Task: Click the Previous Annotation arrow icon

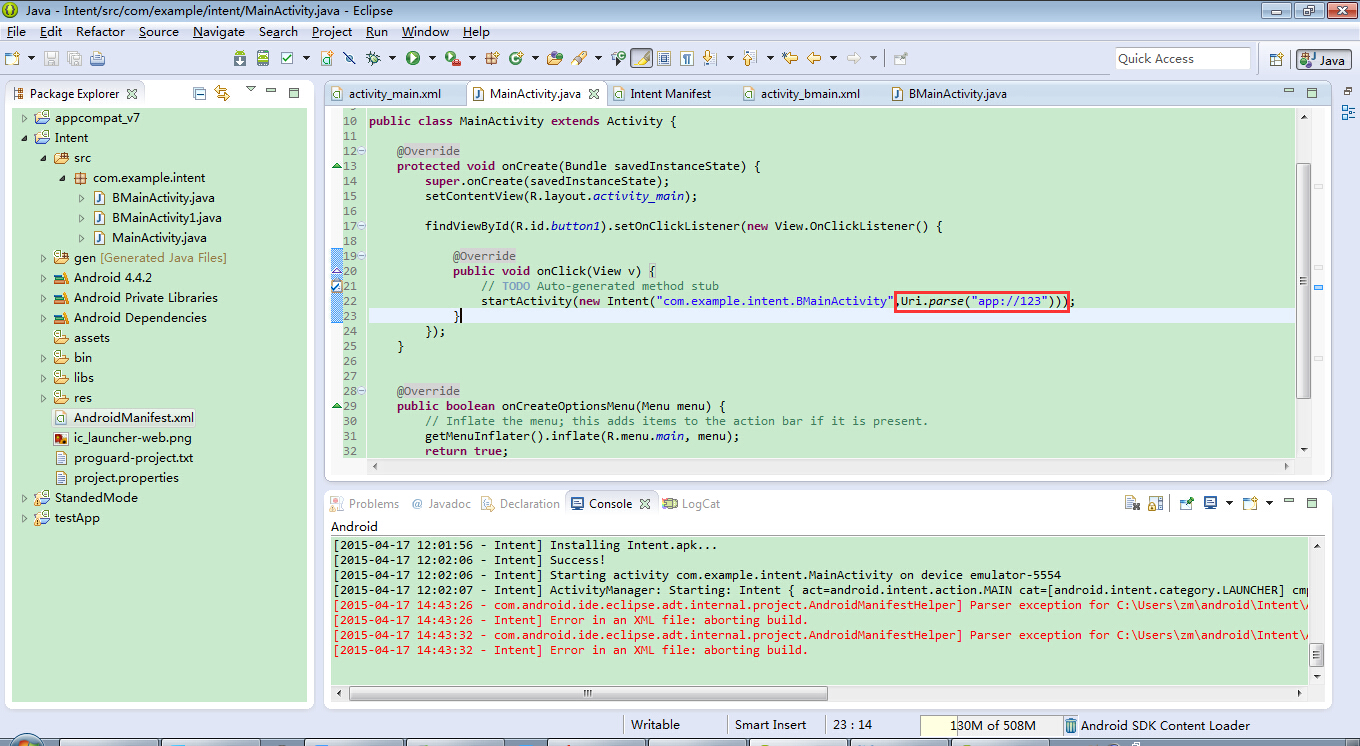Action: pos(750,58)
